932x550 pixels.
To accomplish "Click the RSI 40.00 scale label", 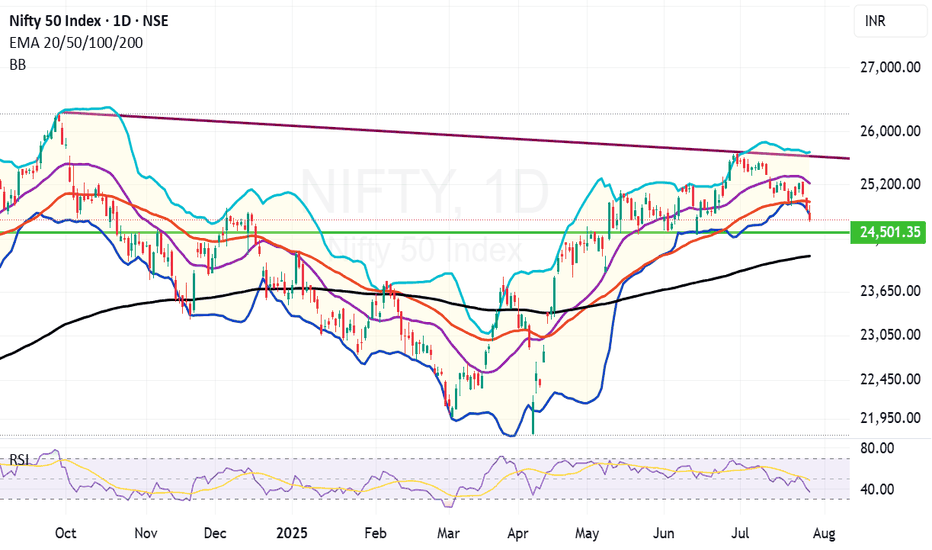I will (878, 489).
